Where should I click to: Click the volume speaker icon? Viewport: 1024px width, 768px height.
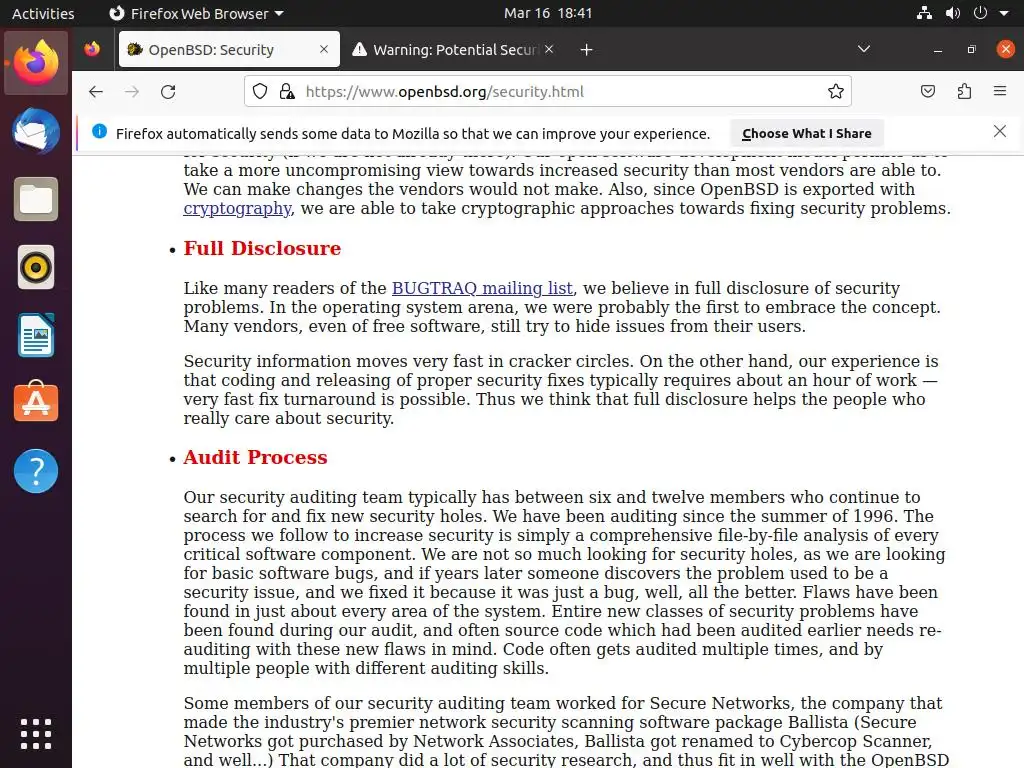[953, 13]
